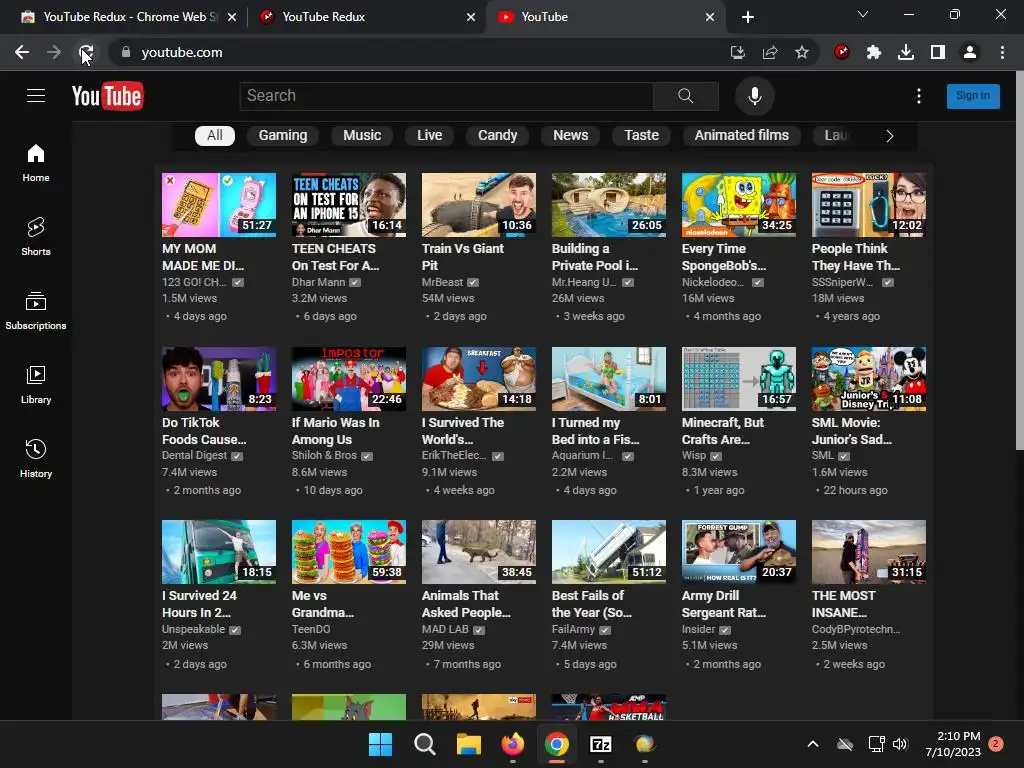Select the Candy category chip

(497, 135)
